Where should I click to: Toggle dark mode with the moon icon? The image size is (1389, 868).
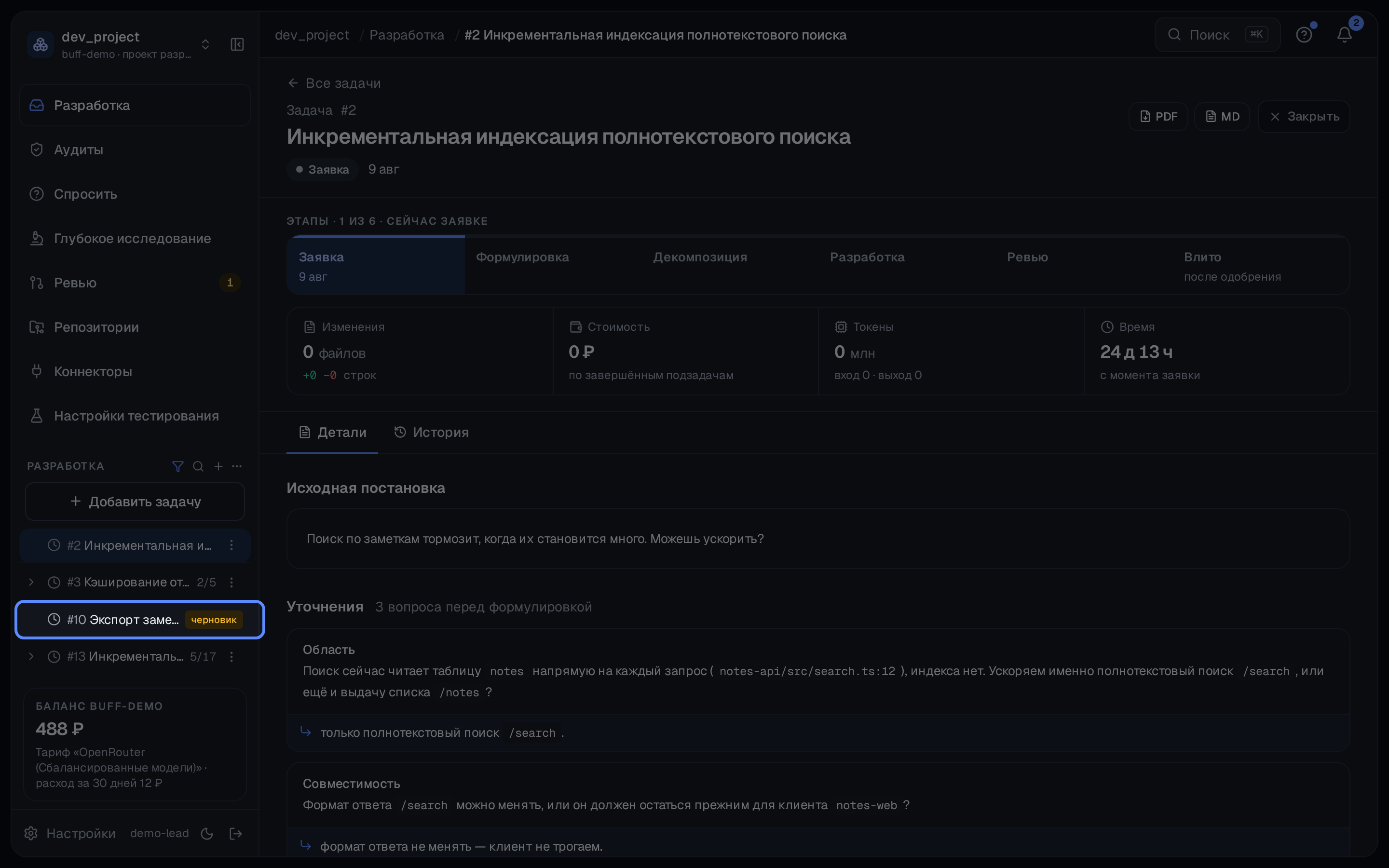[207, 834]
